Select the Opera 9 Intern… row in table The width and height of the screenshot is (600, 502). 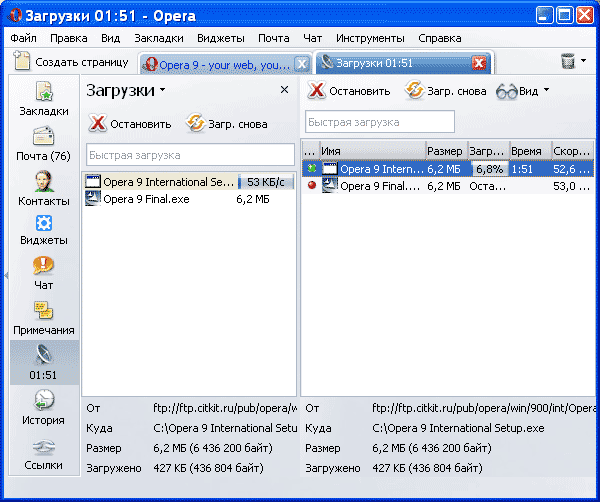[x=448, y=169]
